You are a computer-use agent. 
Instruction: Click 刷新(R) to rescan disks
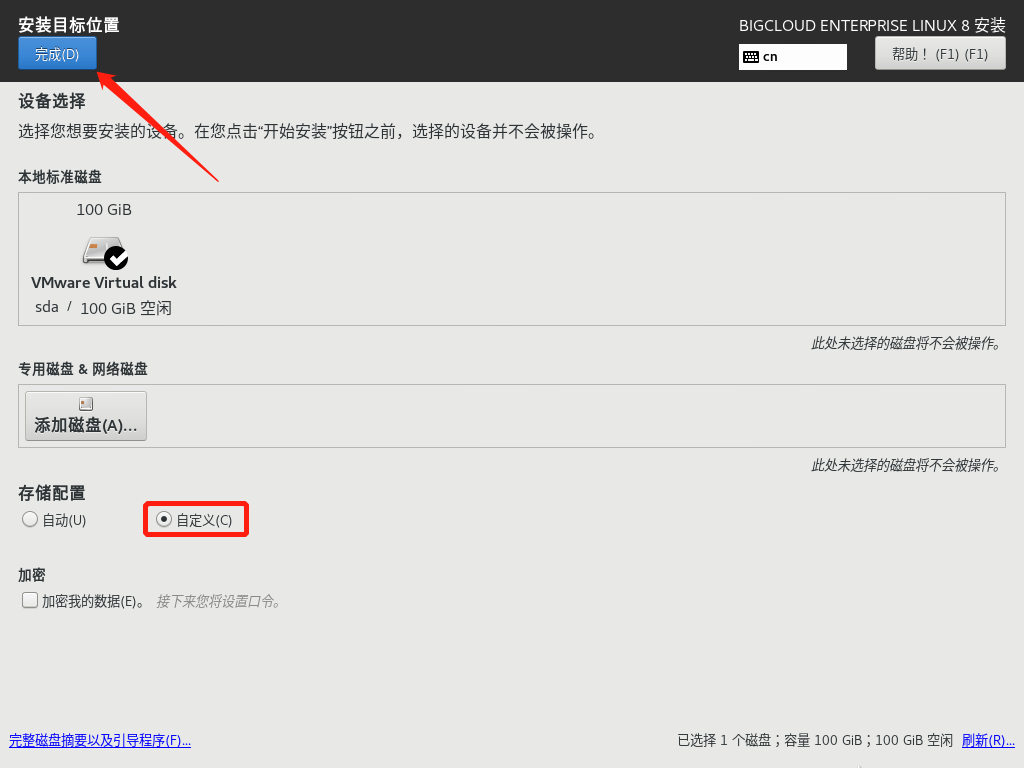click(988, 740)
